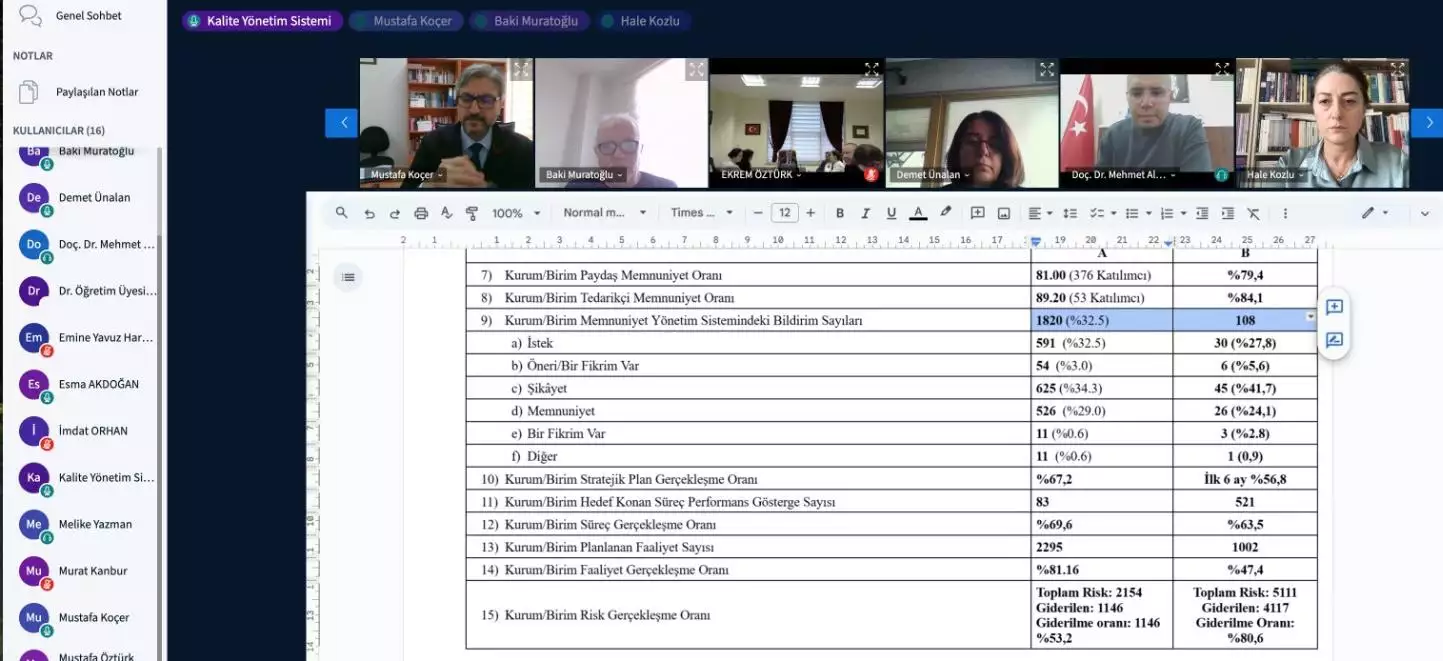Click the search magnifier icon in document toolbar
Viewport: 1443px width, 661px height.
tap(342, 213)
